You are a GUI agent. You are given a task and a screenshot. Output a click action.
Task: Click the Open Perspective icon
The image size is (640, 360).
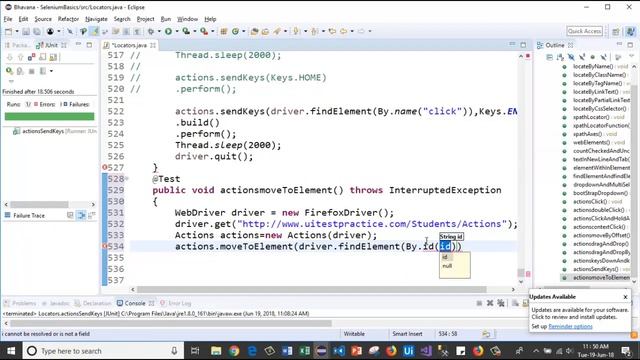[616, 31]
